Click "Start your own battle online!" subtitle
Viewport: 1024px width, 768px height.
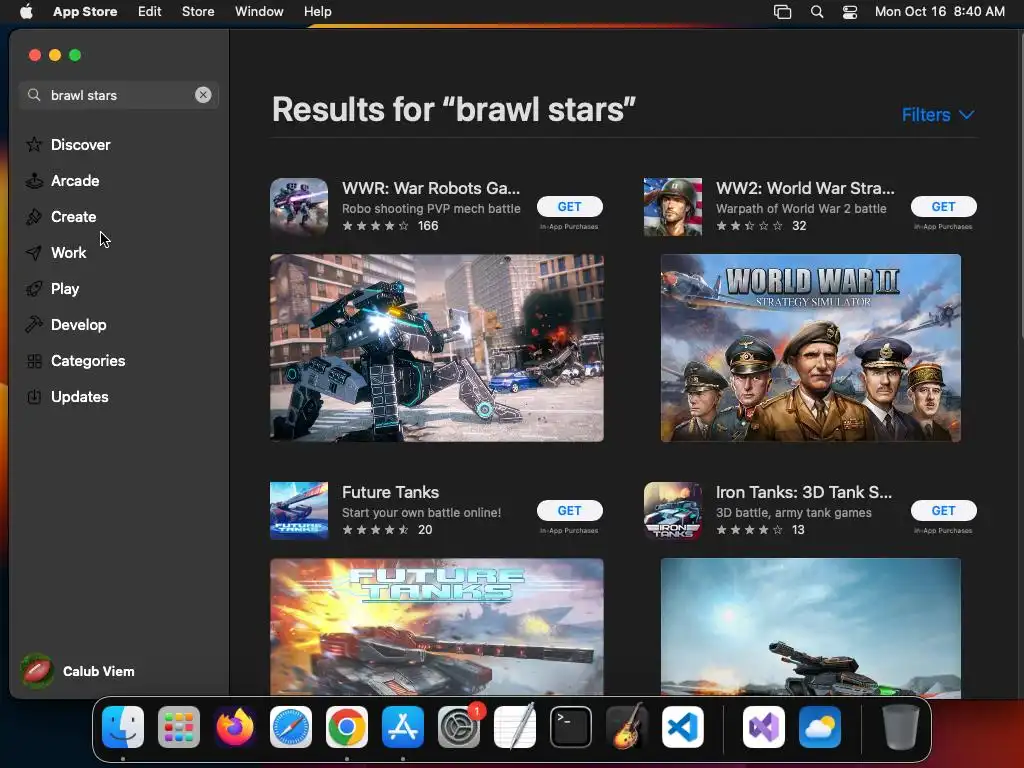tap(421, 513)
